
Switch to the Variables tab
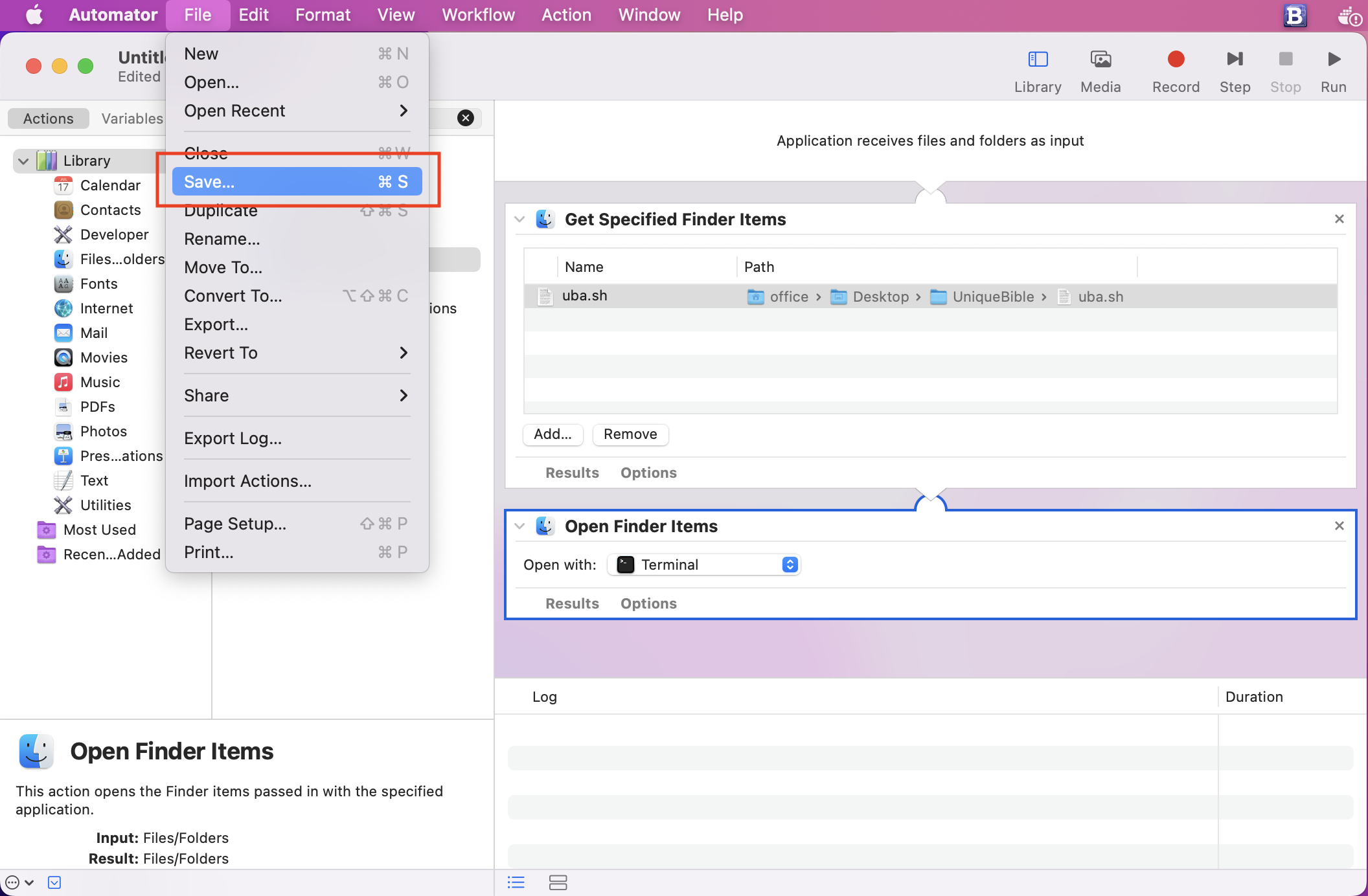pos(132,118)
